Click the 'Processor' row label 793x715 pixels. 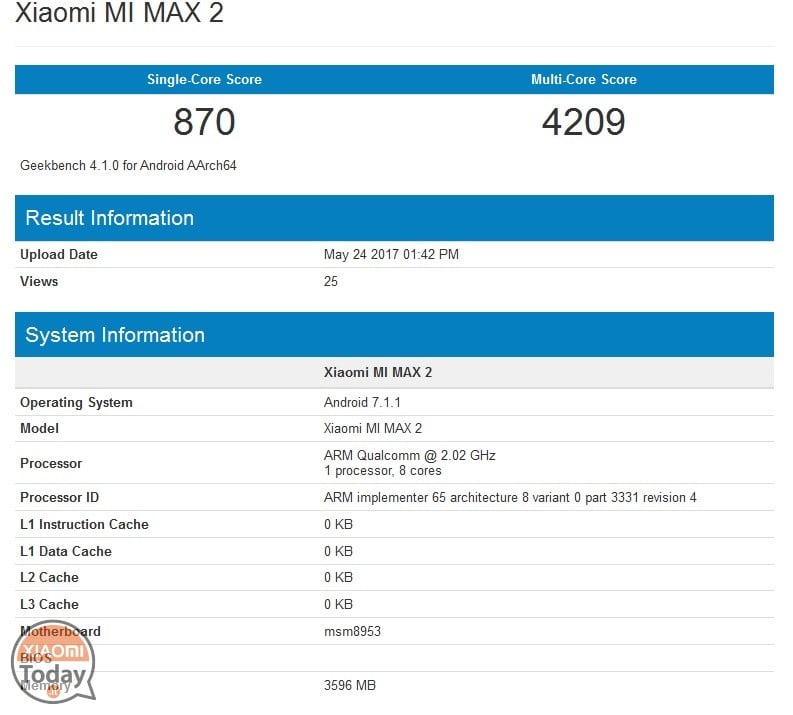(x=51, y=463)
